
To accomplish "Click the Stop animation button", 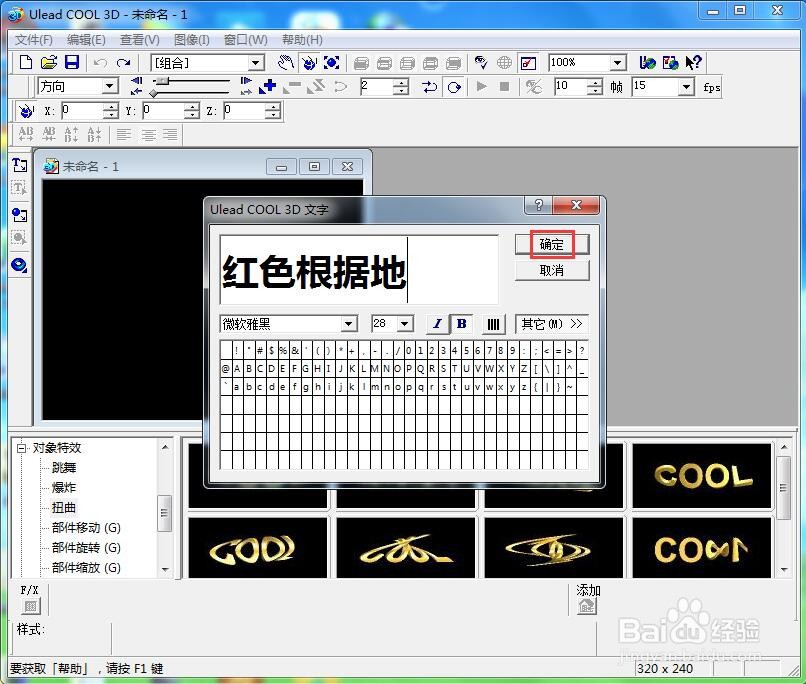I will 505,86.
